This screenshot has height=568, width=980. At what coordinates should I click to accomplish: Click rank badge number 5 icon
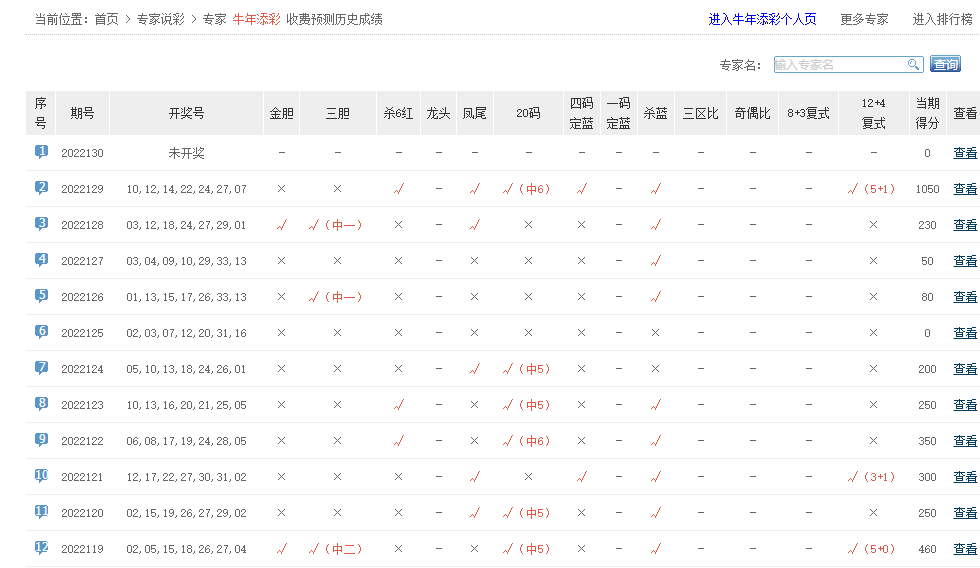pos(41,296)
